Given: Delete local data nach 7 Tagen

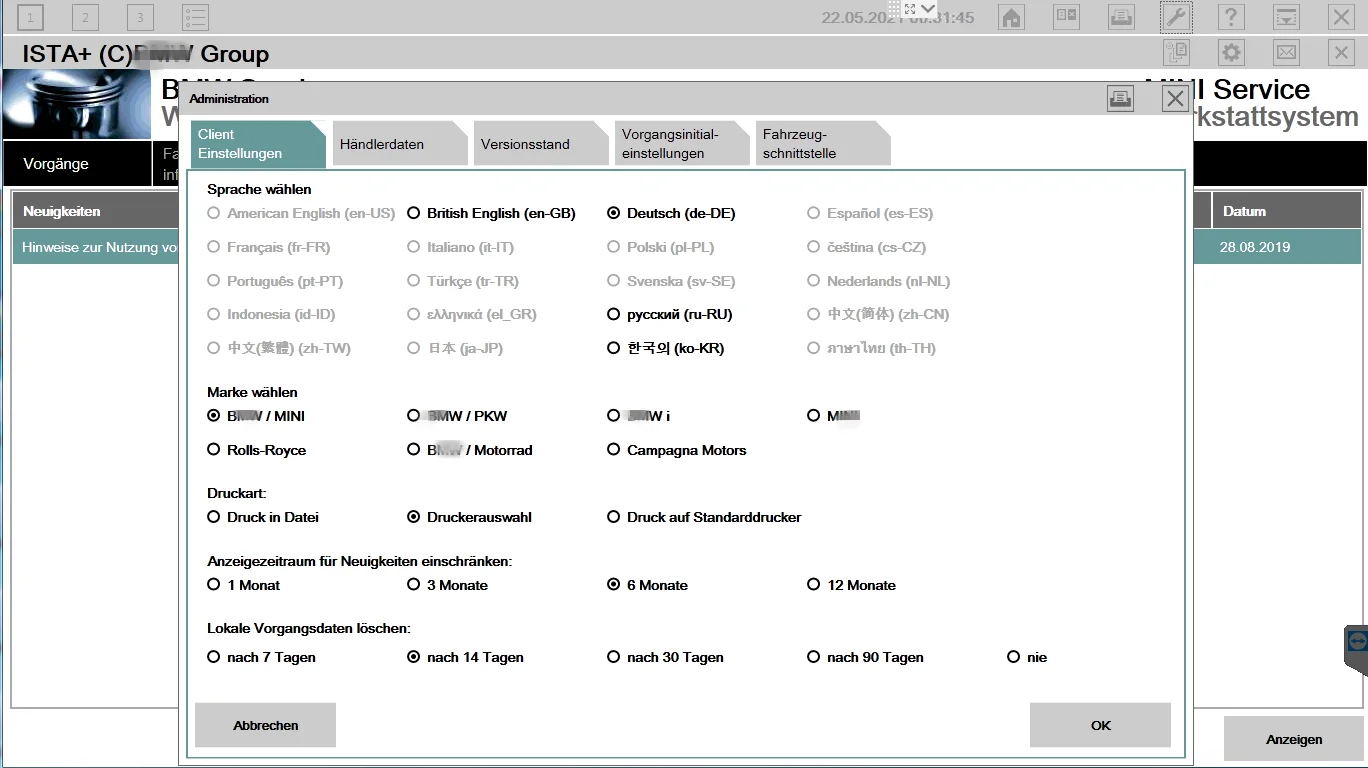Looking at the screenshot, I should pos(261,657).
